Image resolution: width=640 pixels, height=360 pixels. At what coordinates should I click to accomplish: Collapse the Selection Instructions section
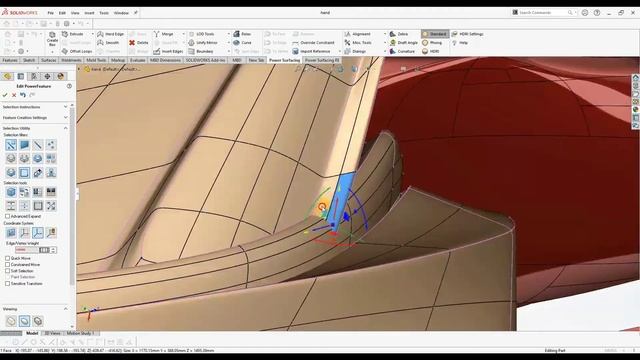(65, 107)
